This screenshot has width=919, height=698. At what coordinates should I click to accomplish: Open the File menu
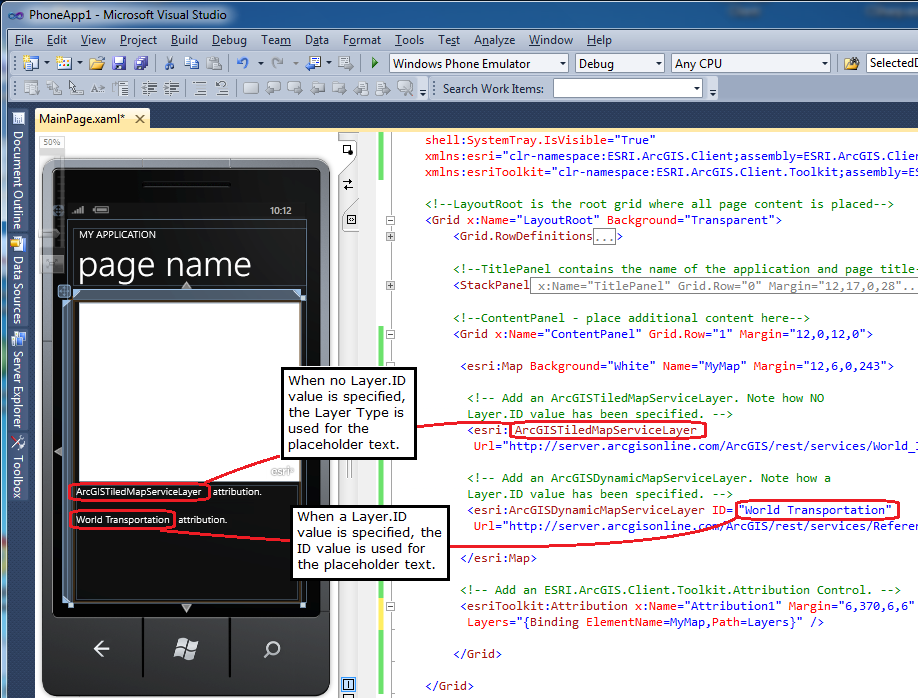tap(24, 40)
